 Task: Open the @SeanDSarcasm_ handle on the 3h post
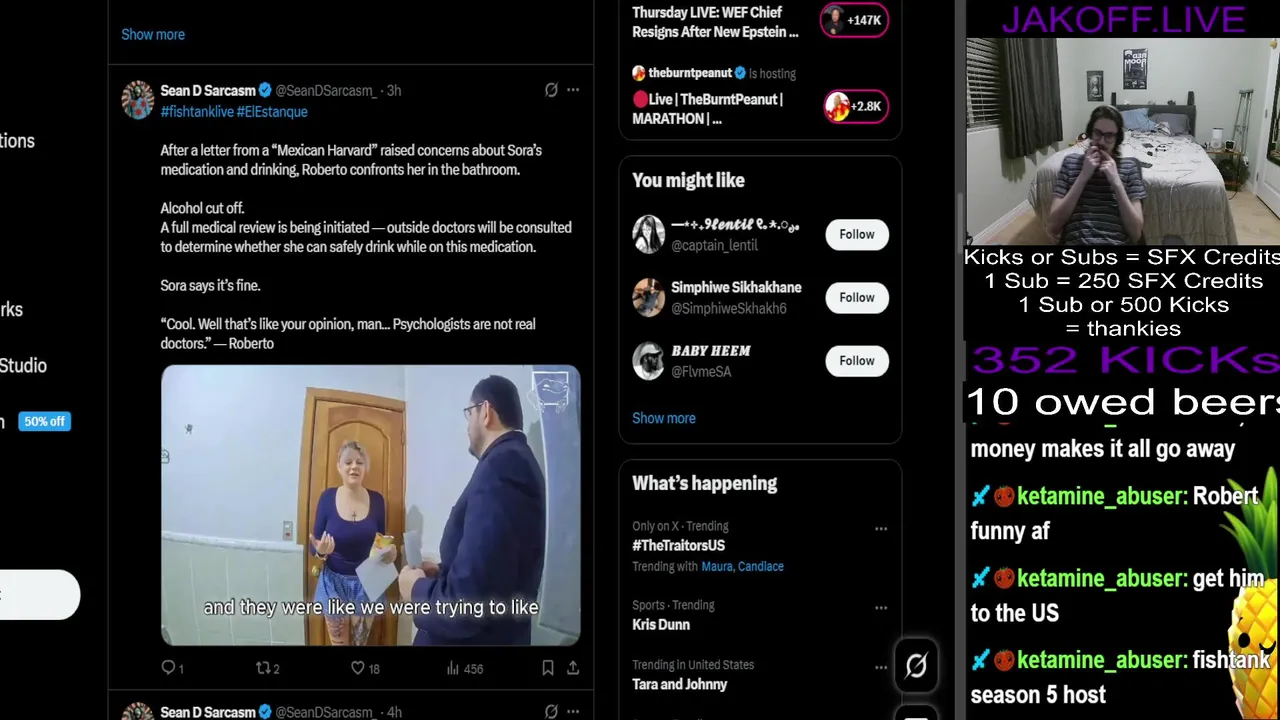[326, 90]
